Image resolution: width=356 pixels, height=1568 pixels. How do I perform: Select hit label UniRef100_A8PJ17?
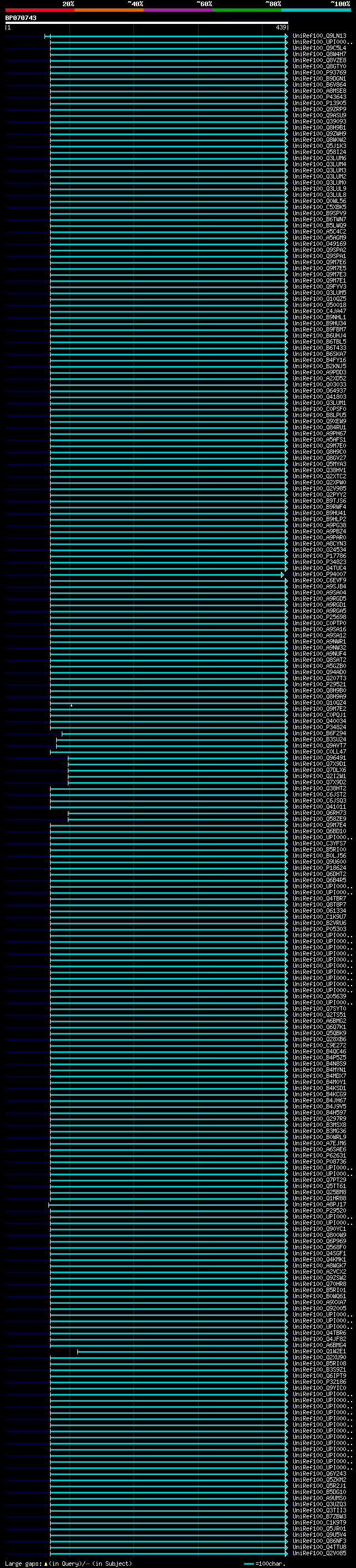[x=319, y=1205]
